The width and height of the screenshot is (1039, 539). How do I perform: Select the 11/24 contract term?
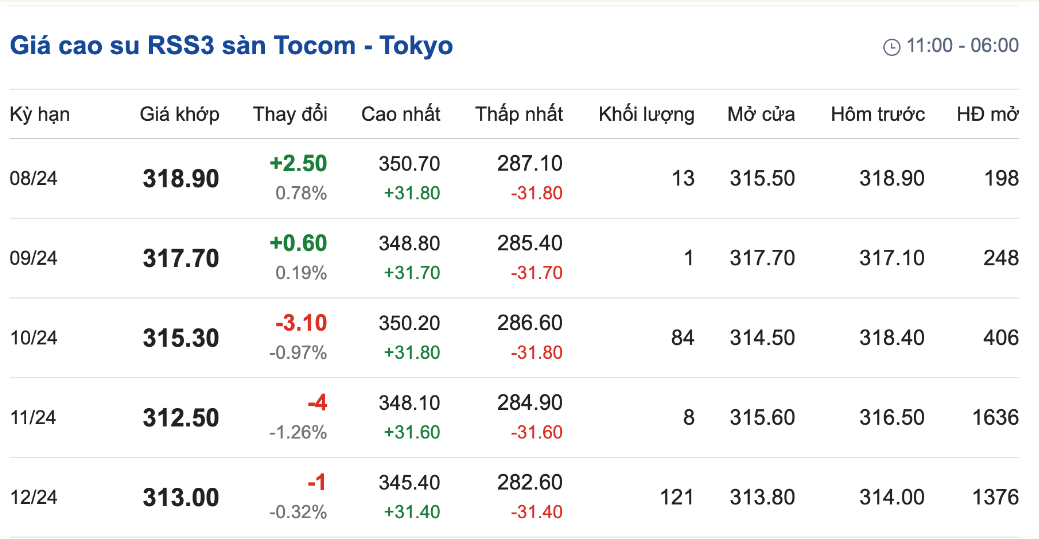(34, 417)
